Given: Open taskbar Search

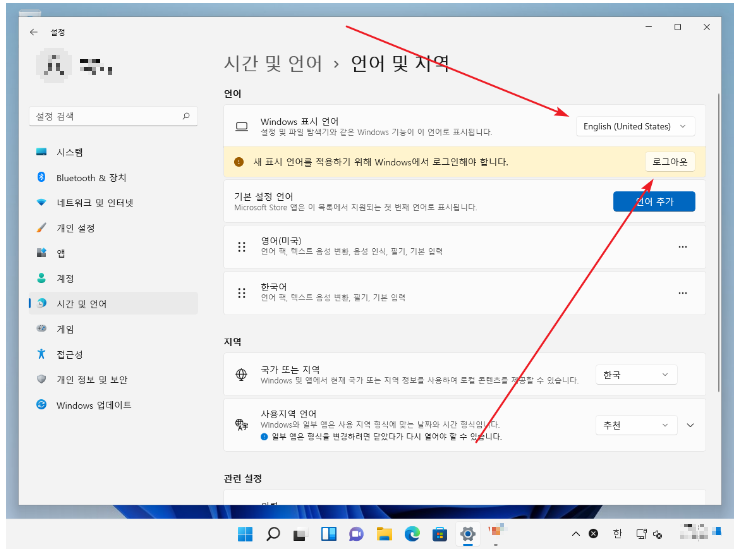Looking at the screenshot, I should pyautogui.click(x=273, y=534).
